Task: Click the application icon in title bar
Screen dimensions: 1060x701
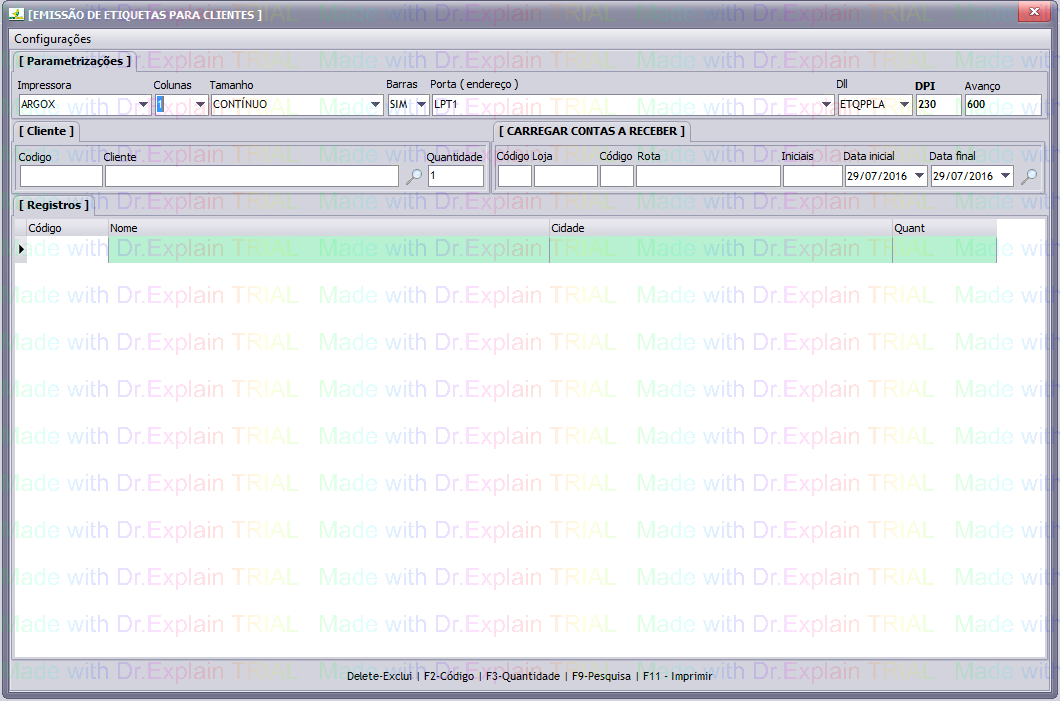Action: 16,14
